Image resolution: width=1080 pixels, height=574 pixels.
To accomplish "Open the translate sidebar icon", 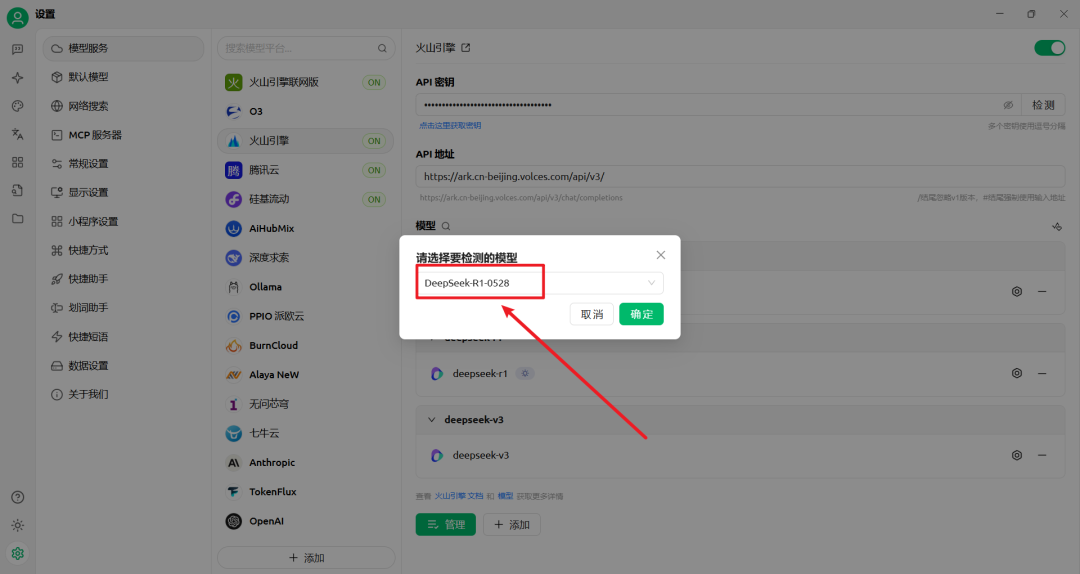I will point(17,134).
